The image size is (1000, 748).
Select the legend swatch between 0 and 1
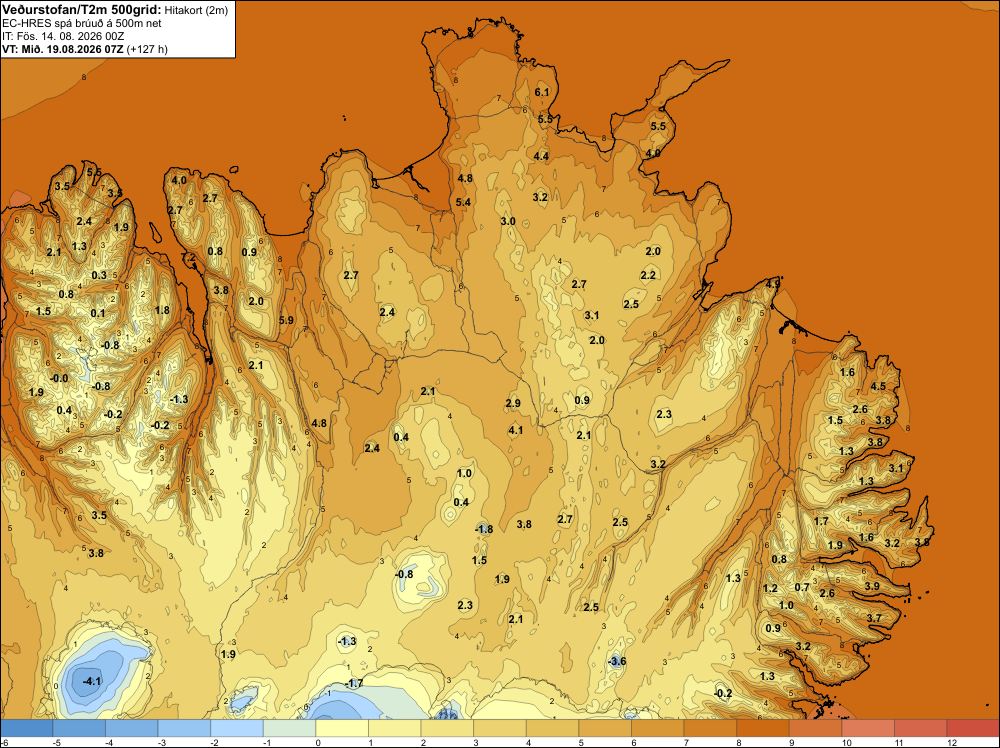[x=342, y=728]
